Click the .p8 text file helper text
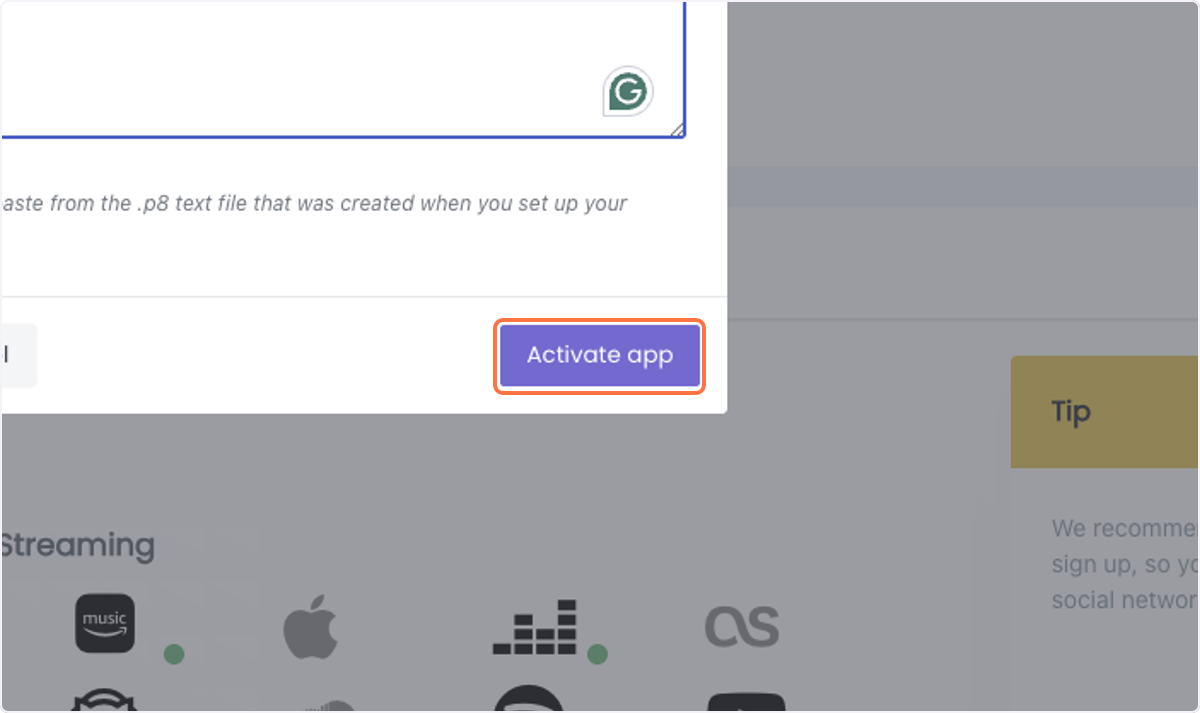The width and height of the screenshot is (1200, 713). coord(314,203)
